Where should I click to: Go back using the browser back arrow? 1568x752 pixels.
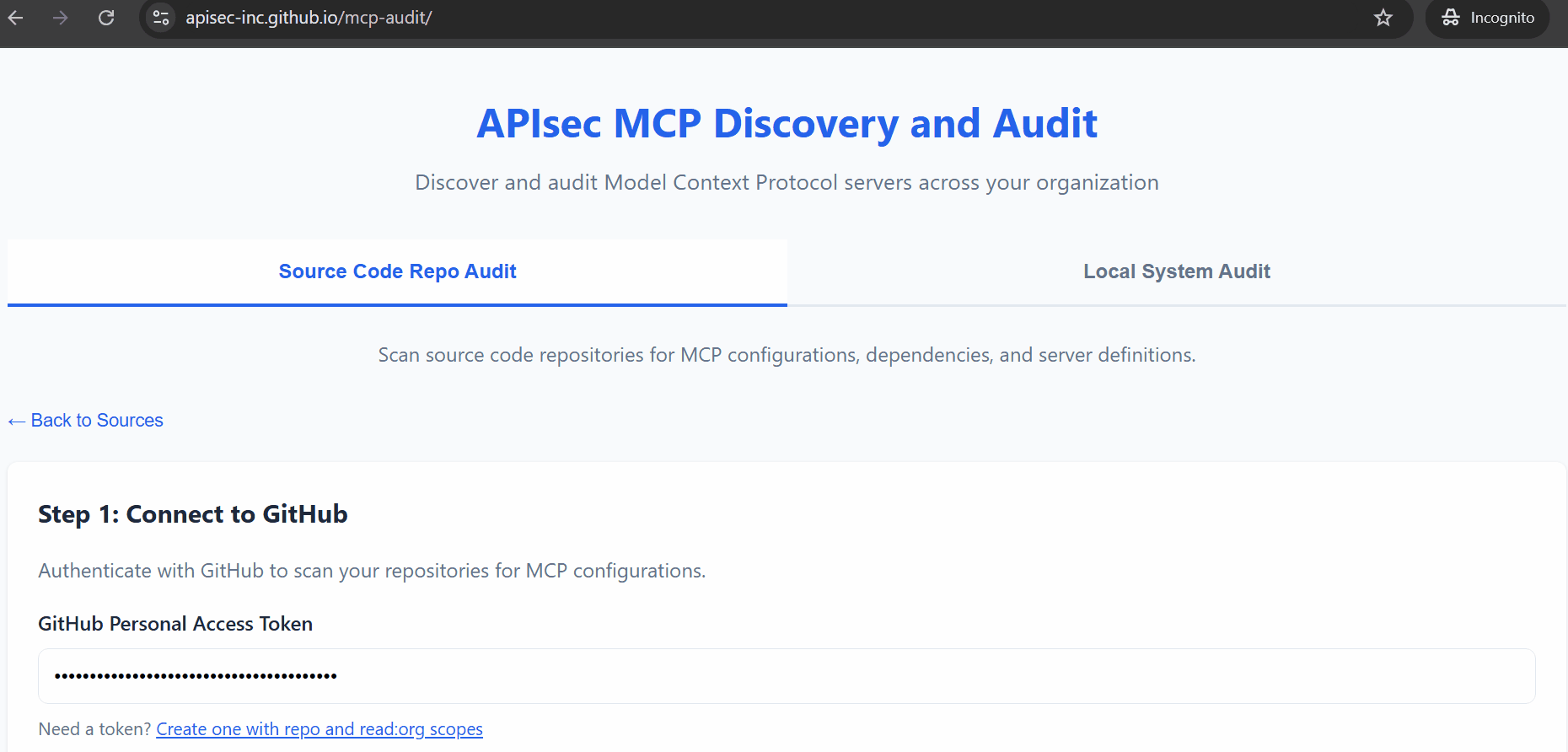[16, 18]
